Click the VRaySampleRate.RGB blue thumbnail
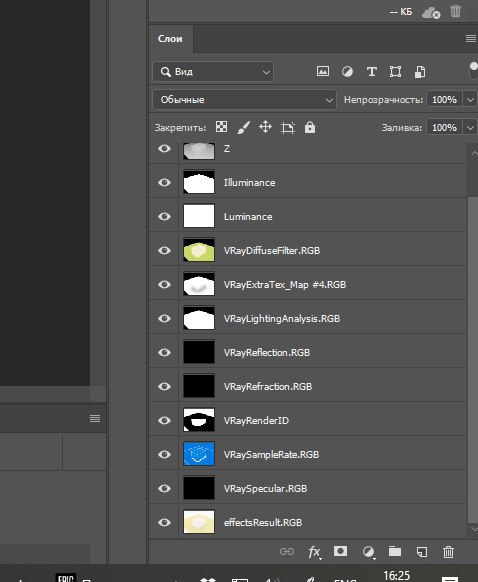478x582 pixels. 199,454
